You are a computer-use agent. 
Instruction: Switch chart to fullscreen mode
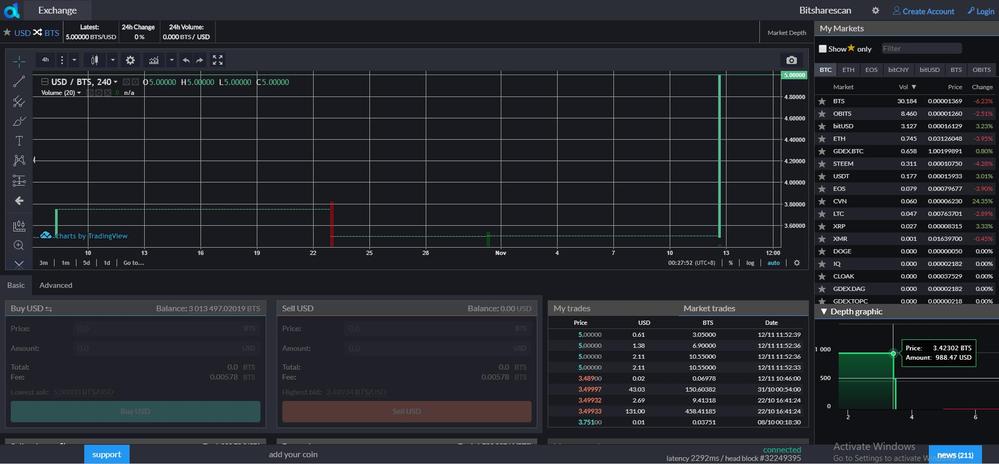tap(217, 60)
